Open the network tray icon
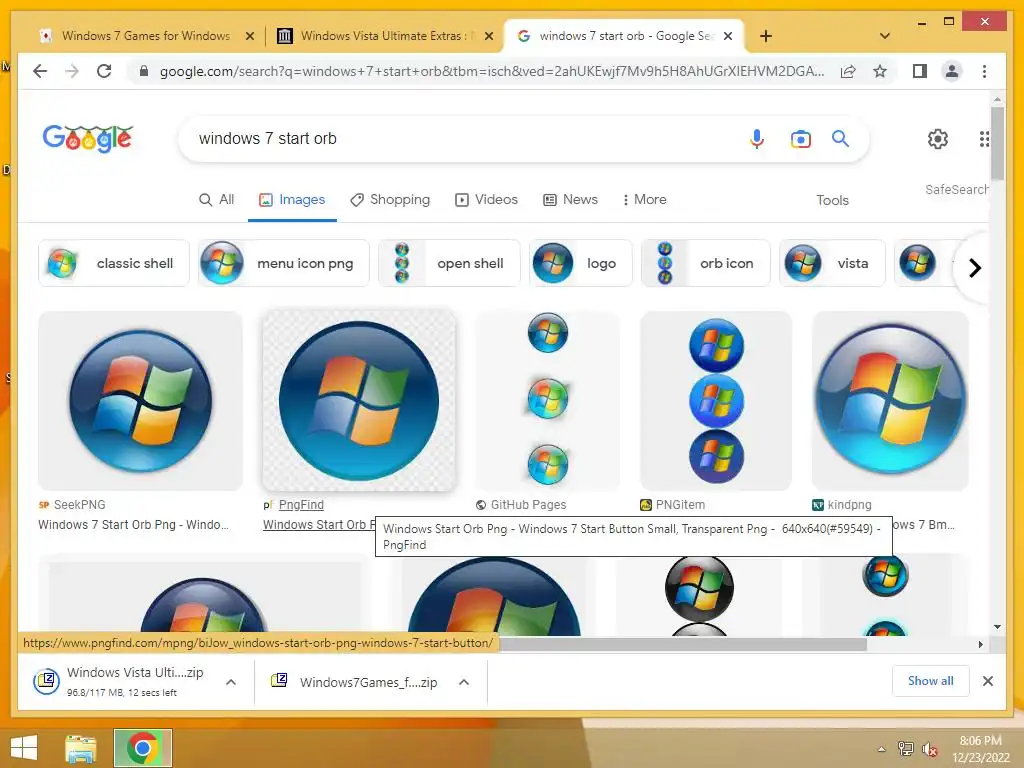This screenshot has width=1024, height=768. 905,748
